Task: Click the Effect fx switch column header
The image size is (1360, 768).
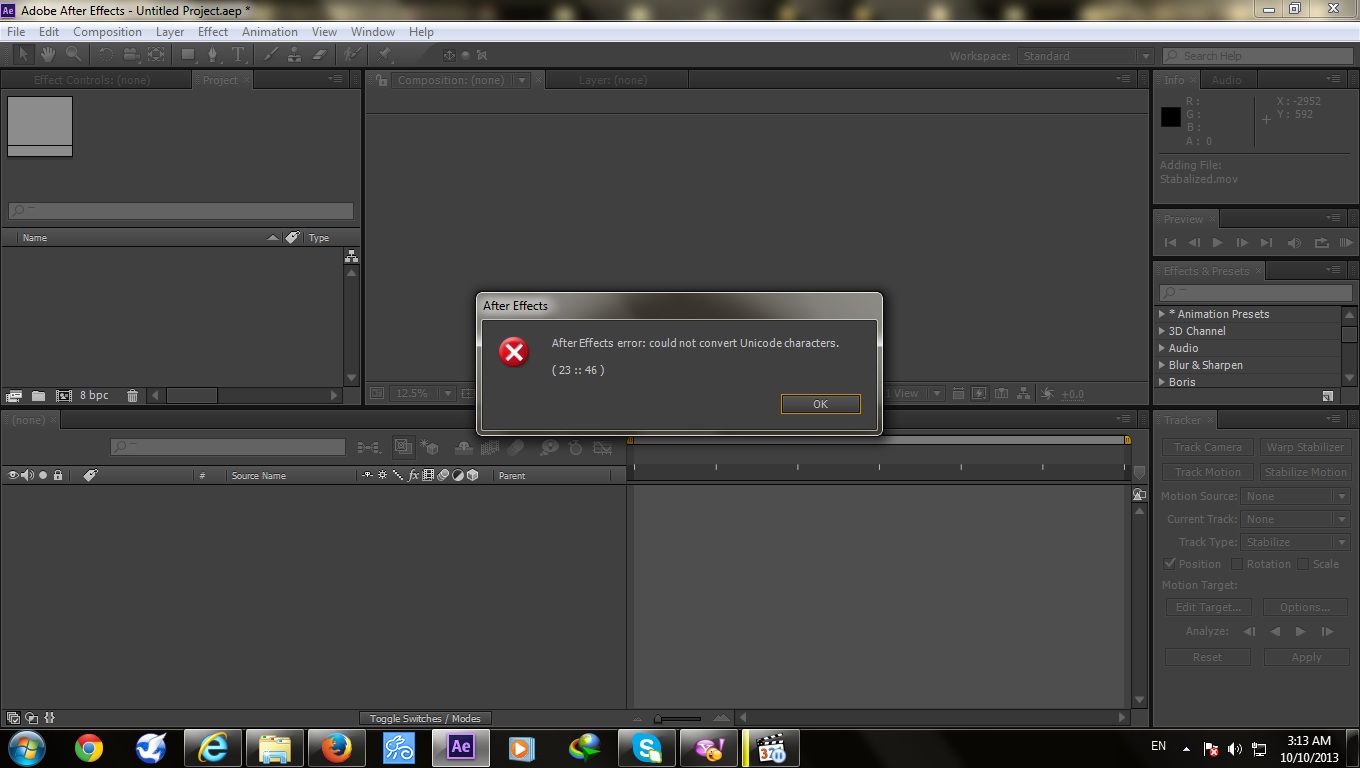Action: [413, 476]
